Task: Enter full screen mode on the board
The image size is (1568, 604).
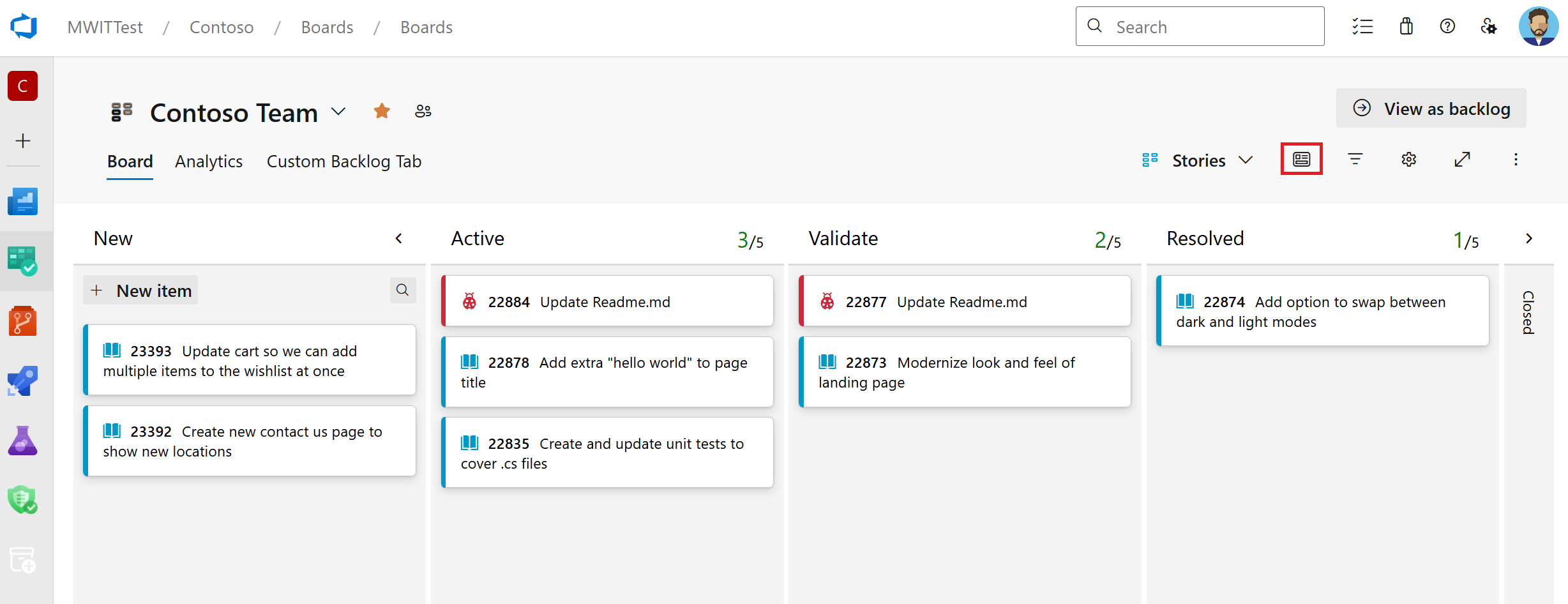Action: click(x=1462, y=160)
